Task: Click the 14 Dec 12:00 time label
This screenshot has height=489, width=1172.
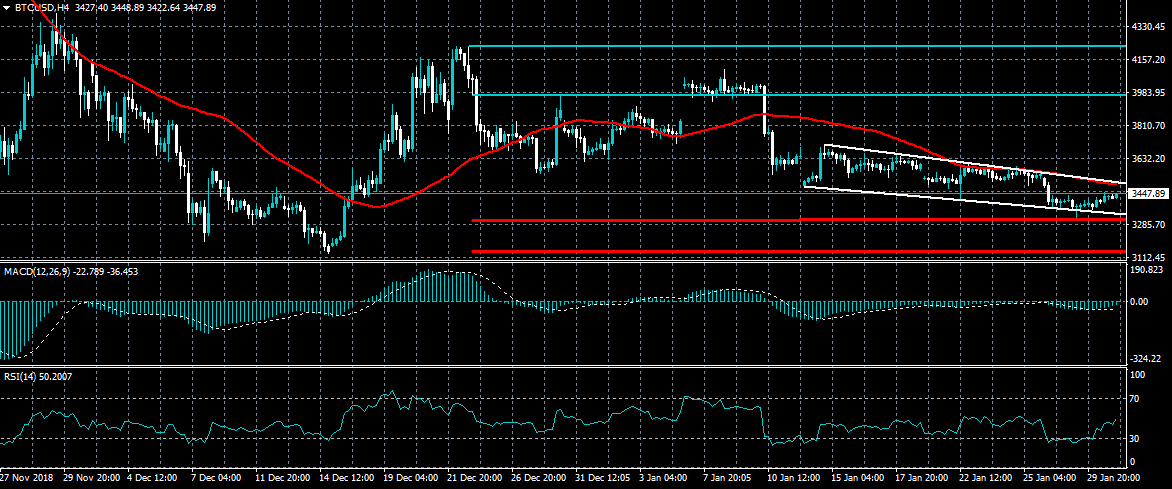Action: [x=345, y=477]
